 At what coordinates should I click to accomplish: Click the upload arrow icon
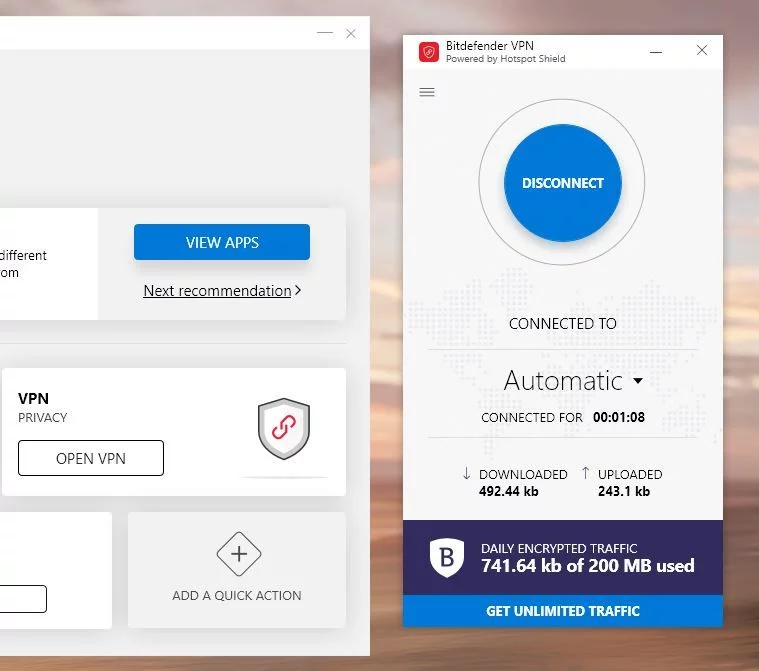click(585, 473)
